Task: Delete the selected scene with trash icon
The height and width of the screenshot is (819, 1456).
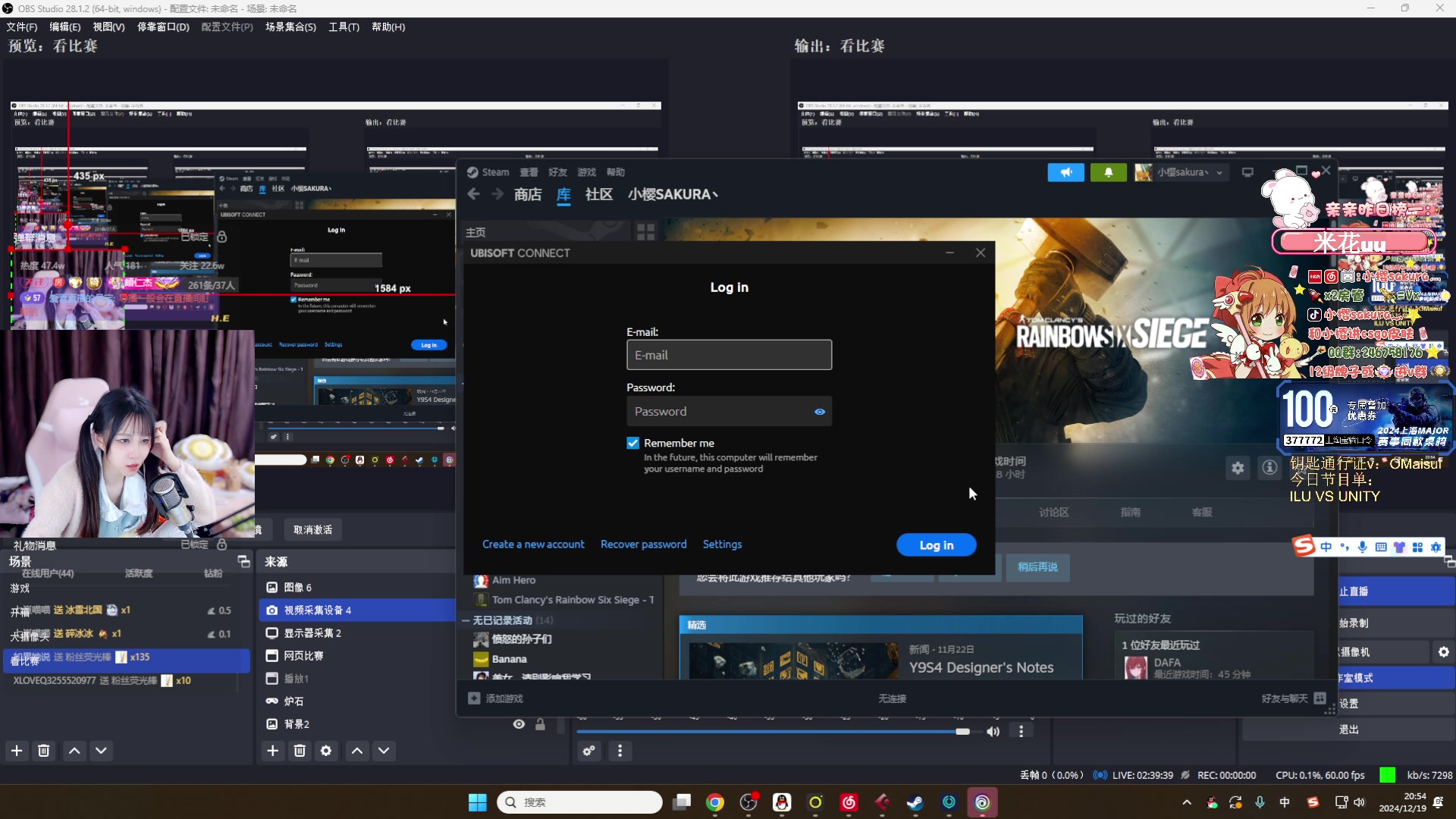Action: click(44, 751)
